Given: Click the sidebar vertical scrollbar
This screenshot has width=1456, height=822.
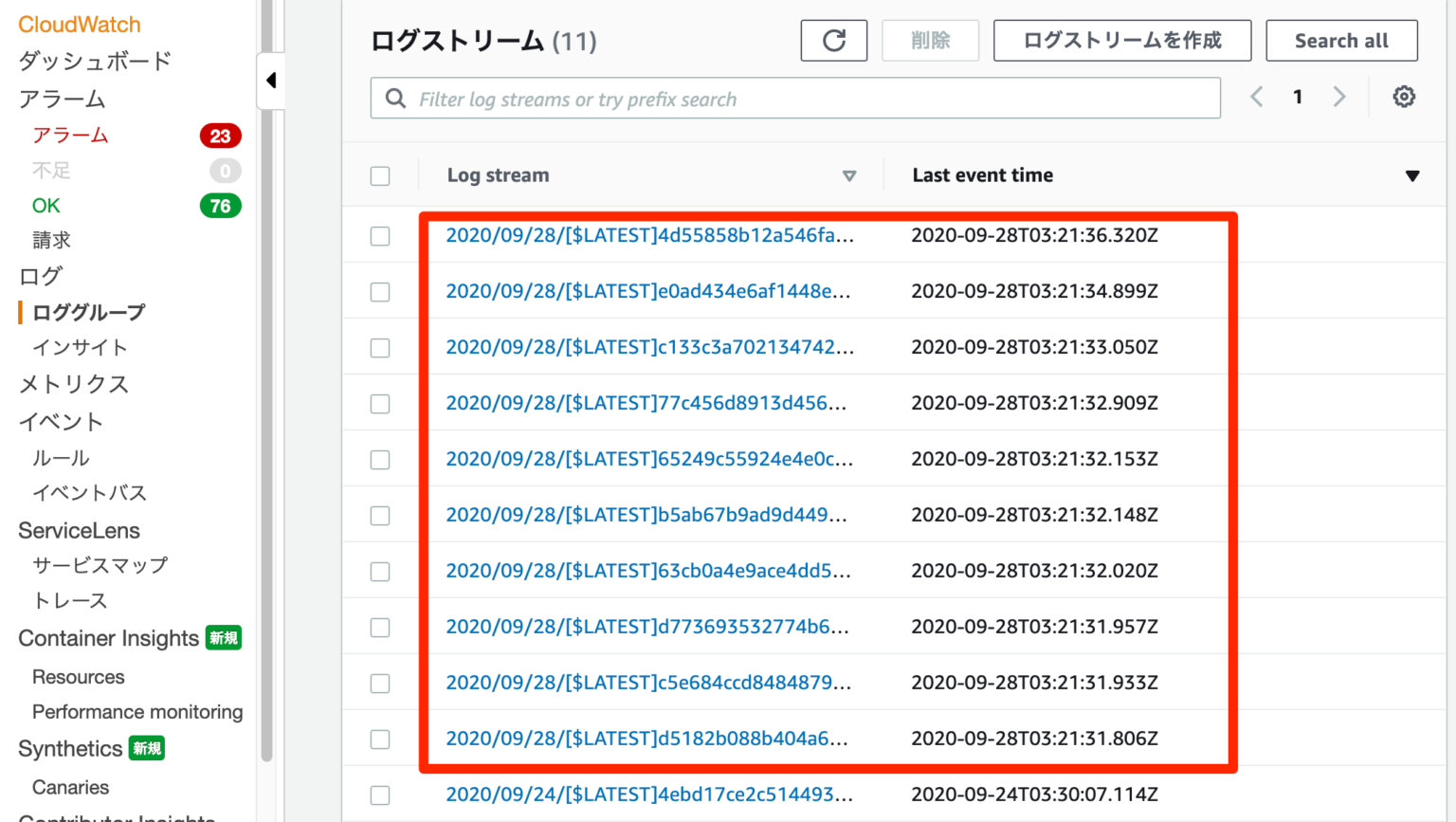Looking at the screenshot, I should click(x=266, y=379).
